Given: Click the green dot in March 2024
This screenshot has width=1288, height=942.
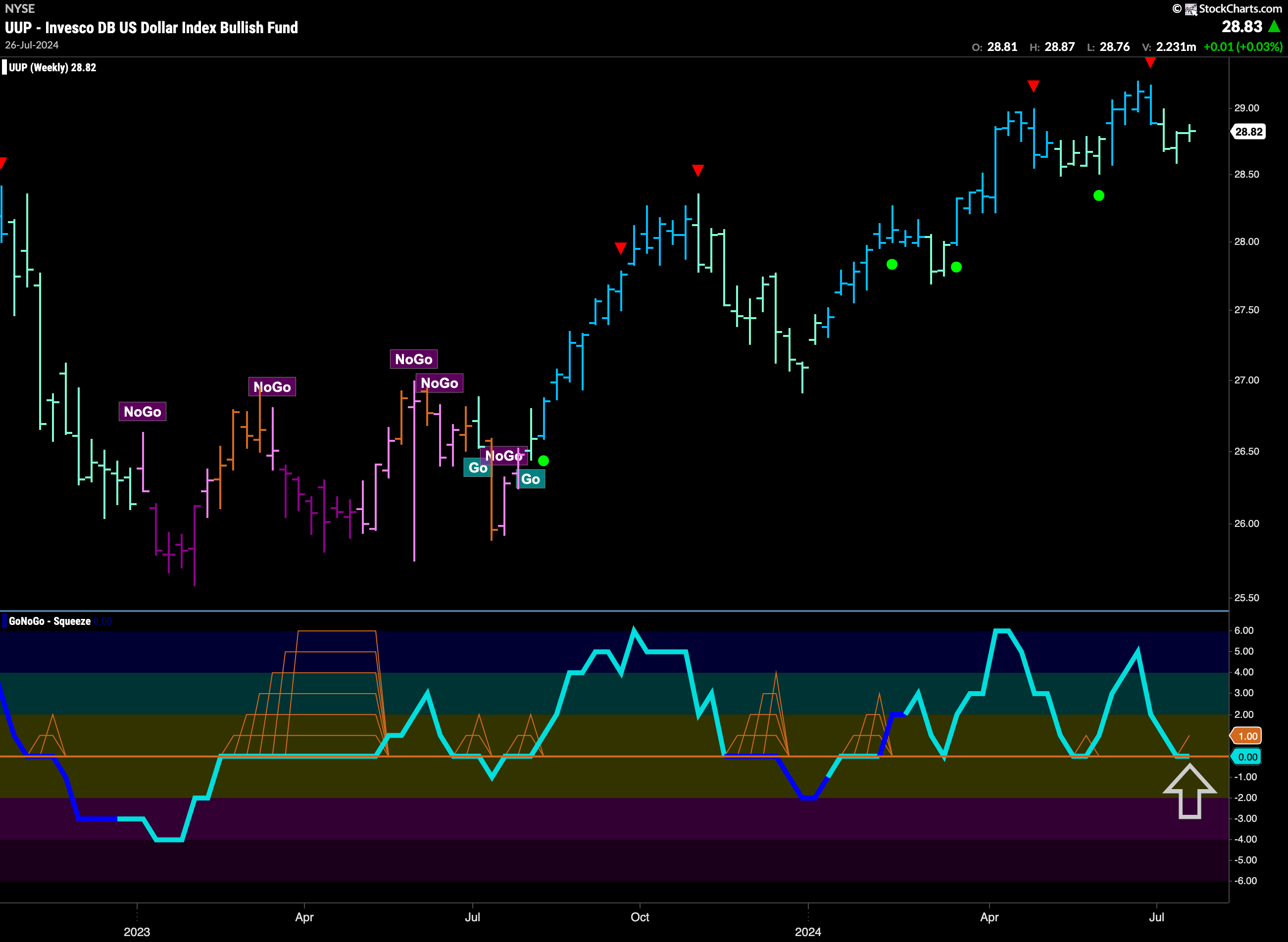Looking at the screenshot, I should tap(956, 267).
